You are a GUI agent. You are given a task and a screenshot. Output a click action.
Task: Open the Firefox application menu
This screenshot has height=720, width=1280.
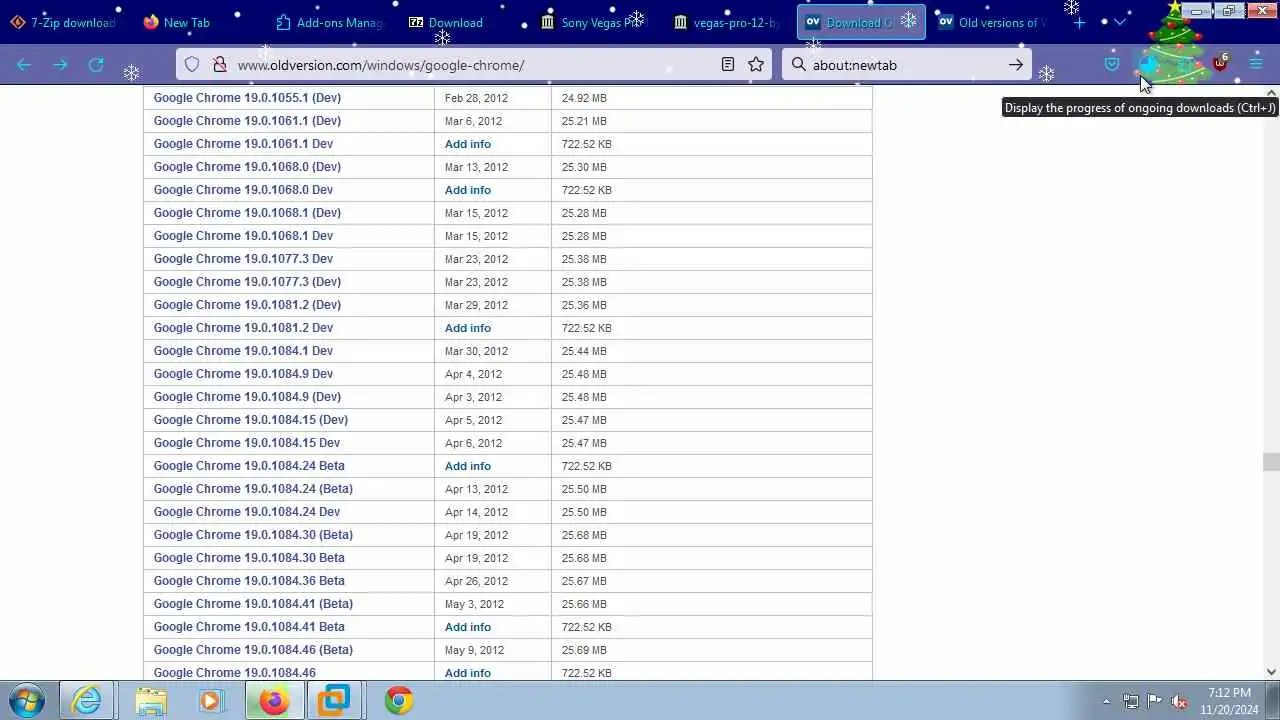(x=1256, y=65)
